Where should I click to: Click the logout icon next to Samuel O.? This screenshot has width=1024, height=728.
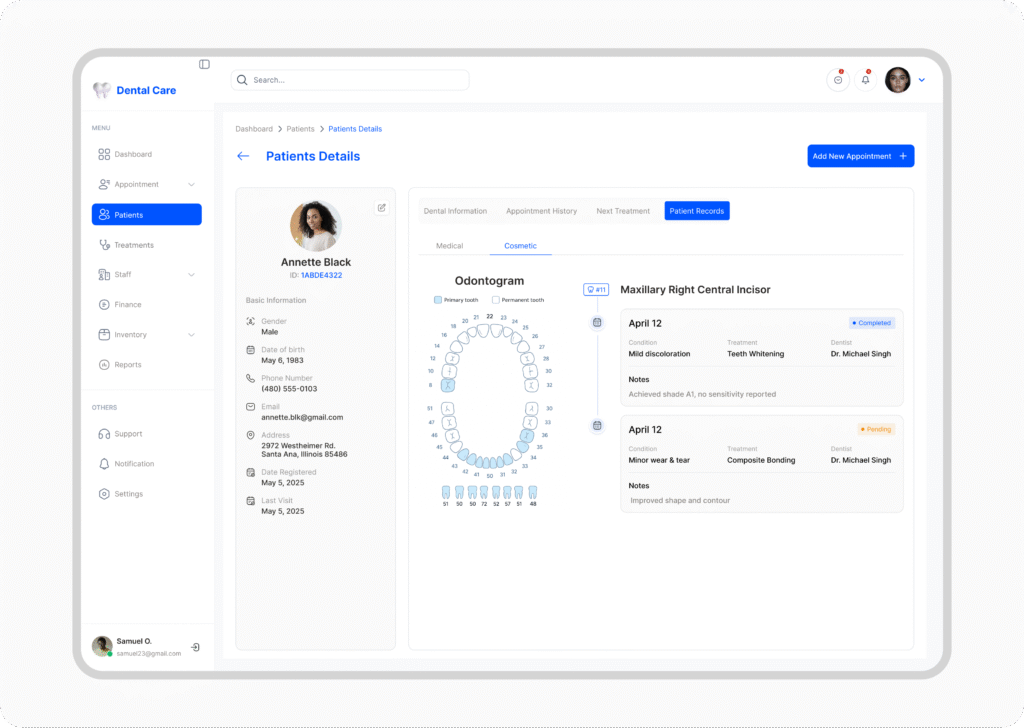click(196, 647)
